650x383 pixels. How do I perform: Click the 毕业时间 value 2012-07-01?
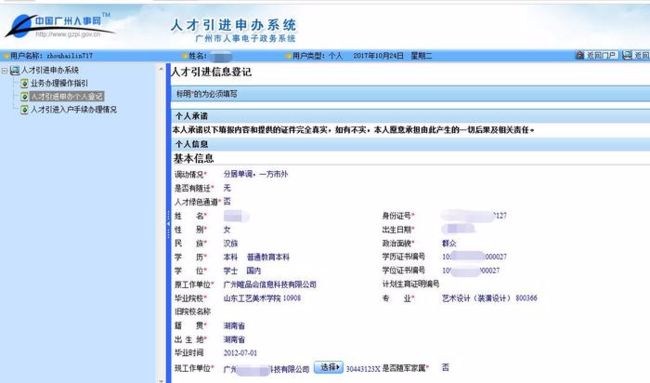click(240, 353)
